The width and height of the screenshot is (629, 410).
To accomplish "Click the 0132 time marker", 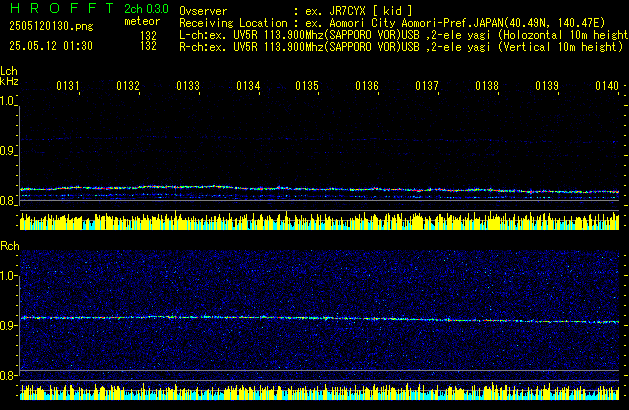I will 128,86.
